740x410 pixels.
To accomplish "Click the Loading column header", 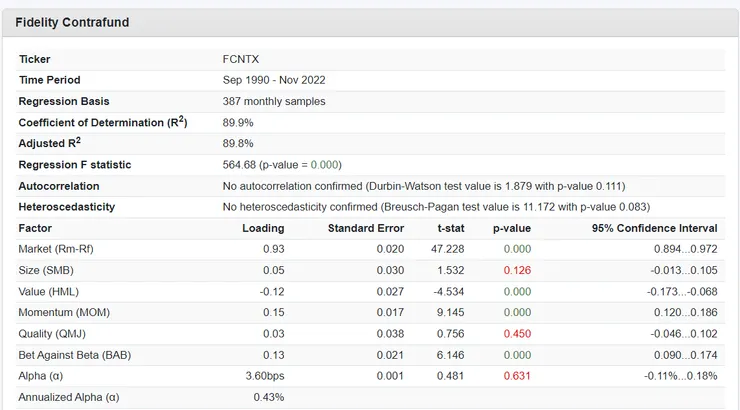I will [x=263, y=228].
